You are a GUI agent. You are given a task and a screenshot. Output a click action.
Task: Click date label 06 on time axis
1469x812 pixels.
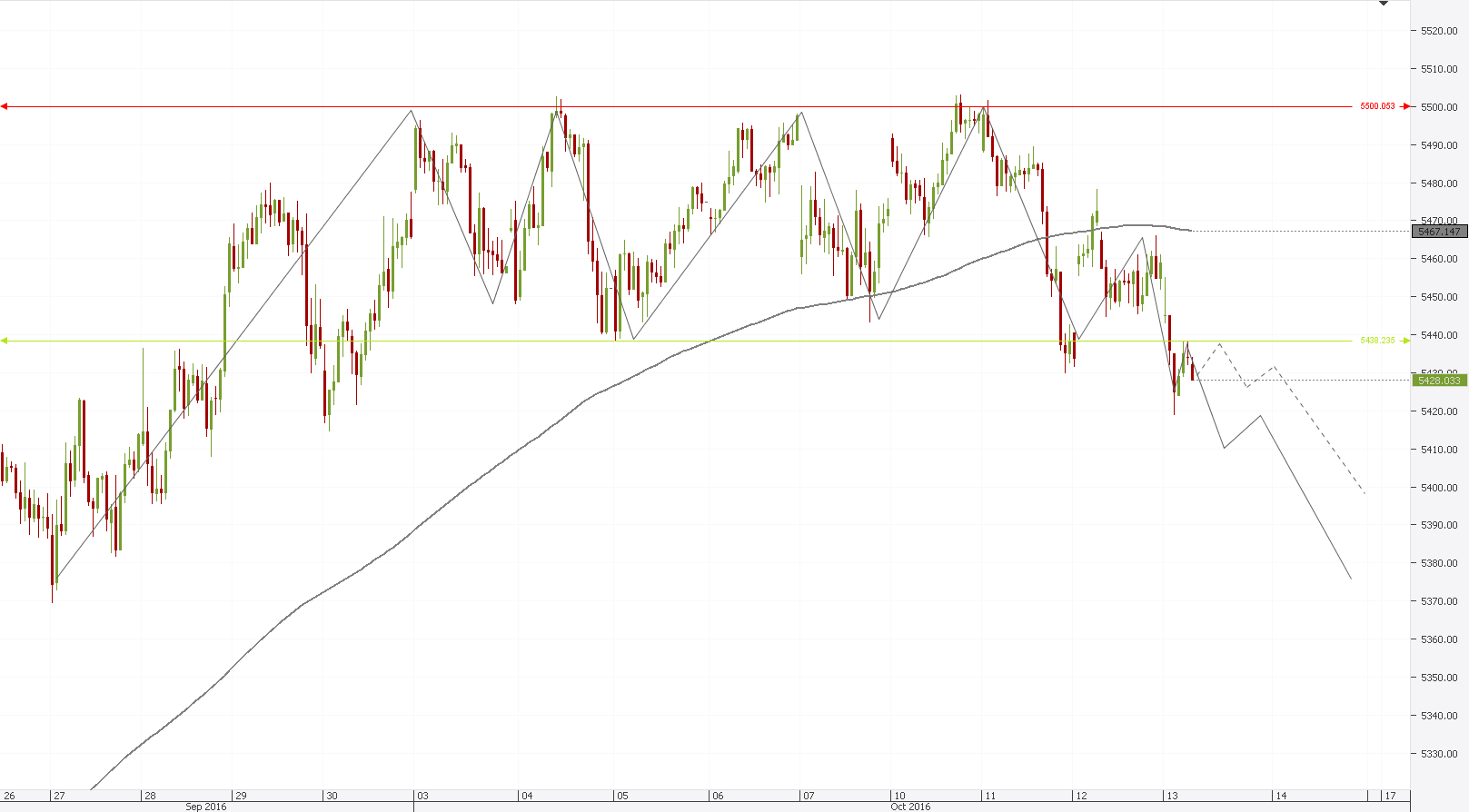(x=718, y=796)
